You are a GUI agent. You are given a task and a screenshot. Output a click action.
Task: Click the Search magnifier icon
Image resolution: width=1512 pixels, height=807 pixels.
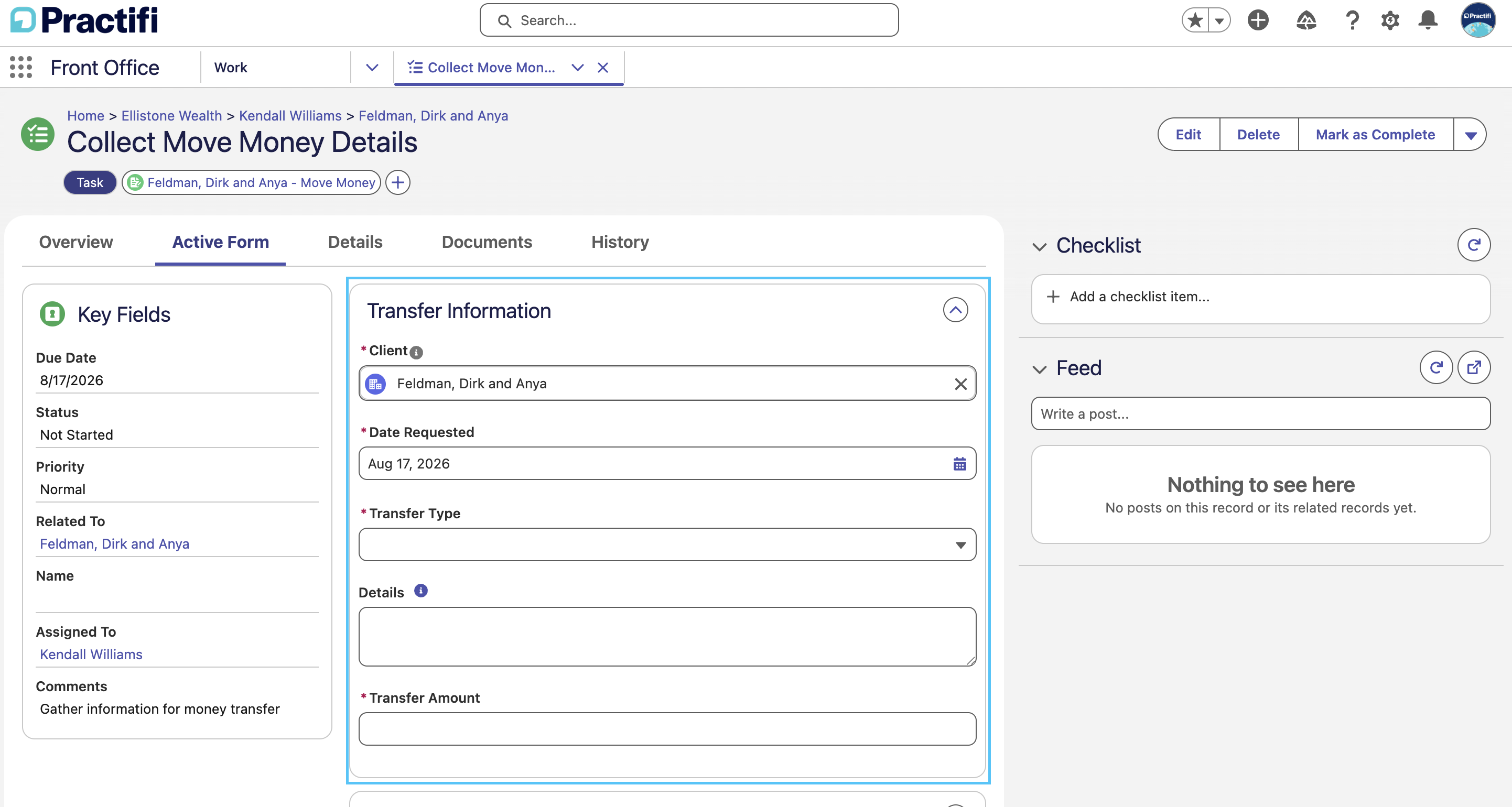(x=504, y=21)
